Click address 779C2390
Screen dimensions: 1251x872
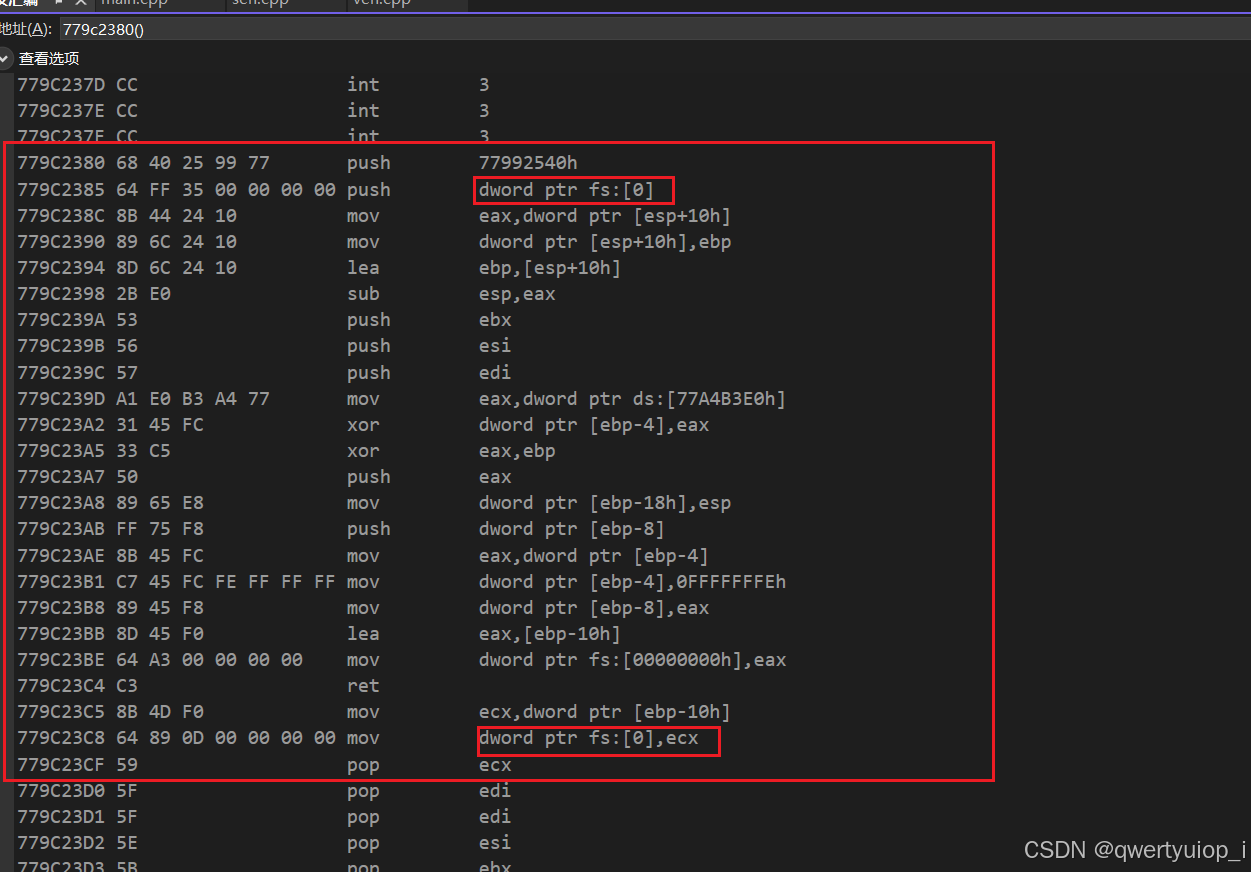(x=63, y=242)
